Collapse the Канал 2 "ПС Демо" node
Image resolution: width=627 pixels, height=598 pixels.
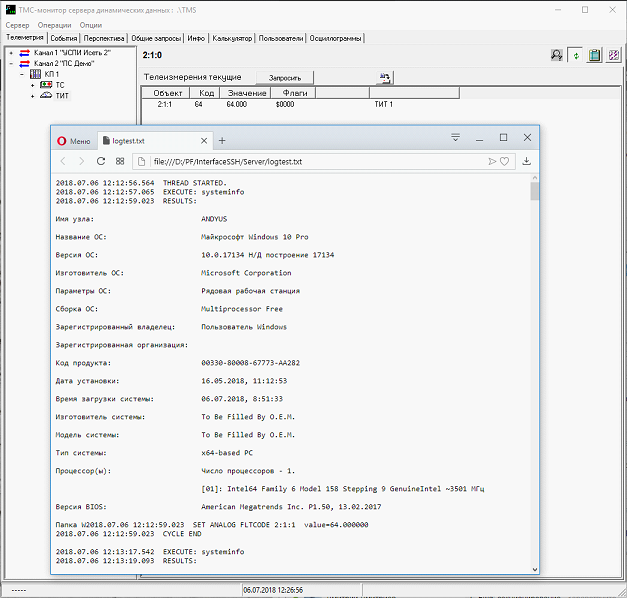point(11,63)
